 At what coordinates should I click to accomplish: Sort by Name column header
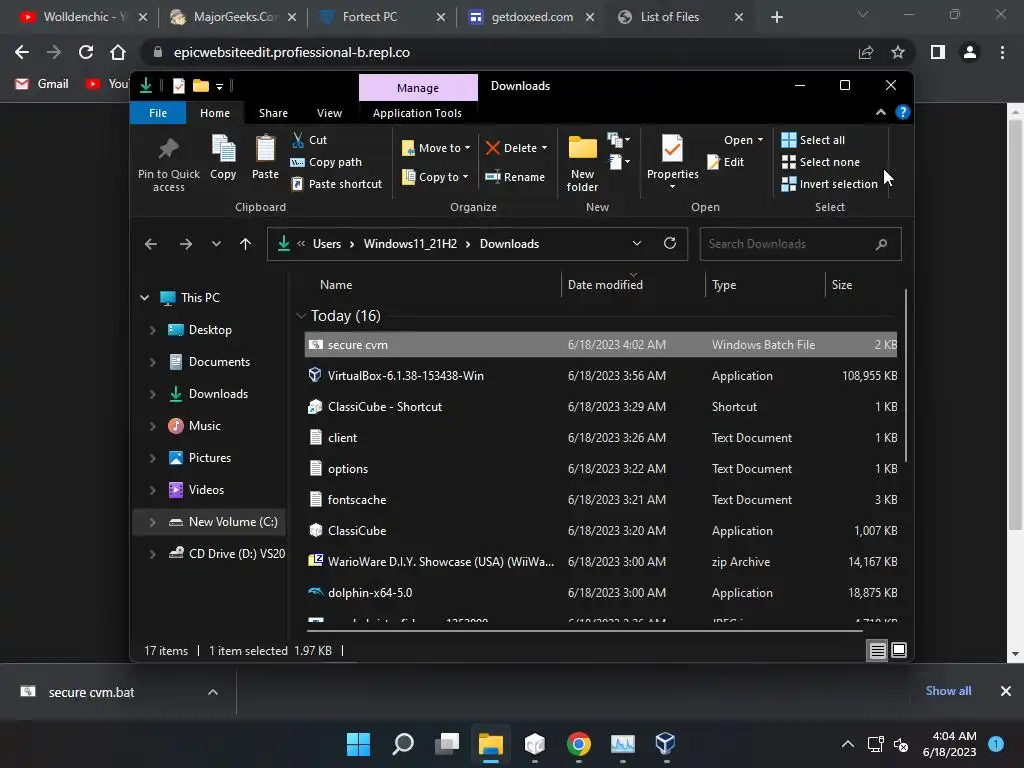point(336,285)
